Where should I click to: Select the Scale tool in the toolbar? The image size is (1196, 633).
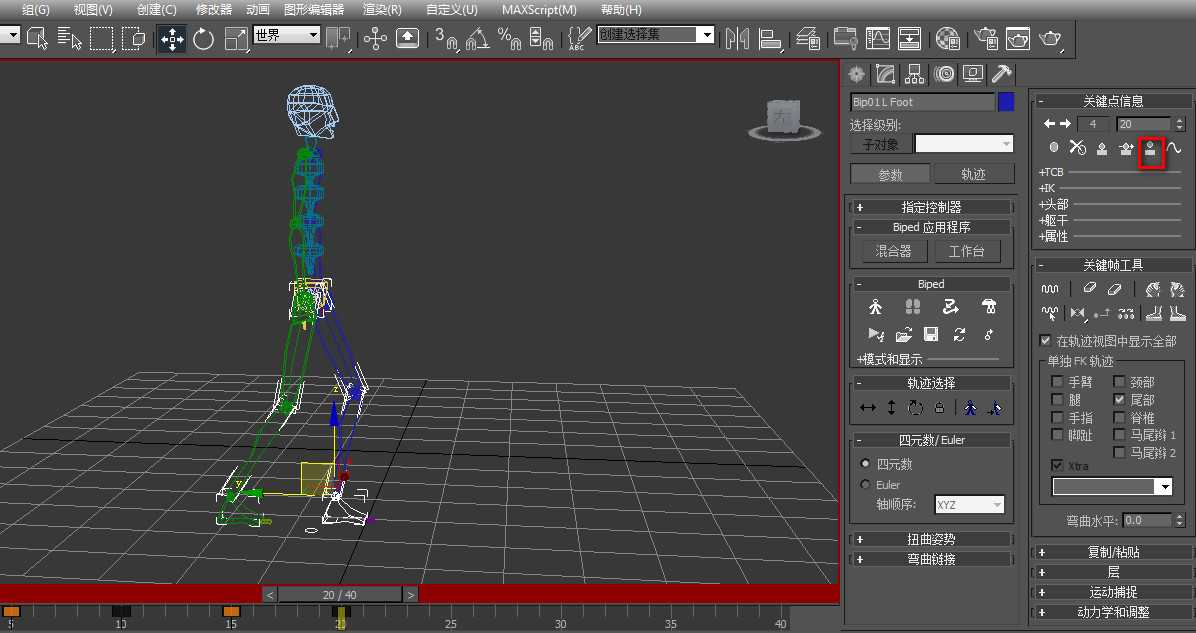pyautogui.click(x=236, y=38)
